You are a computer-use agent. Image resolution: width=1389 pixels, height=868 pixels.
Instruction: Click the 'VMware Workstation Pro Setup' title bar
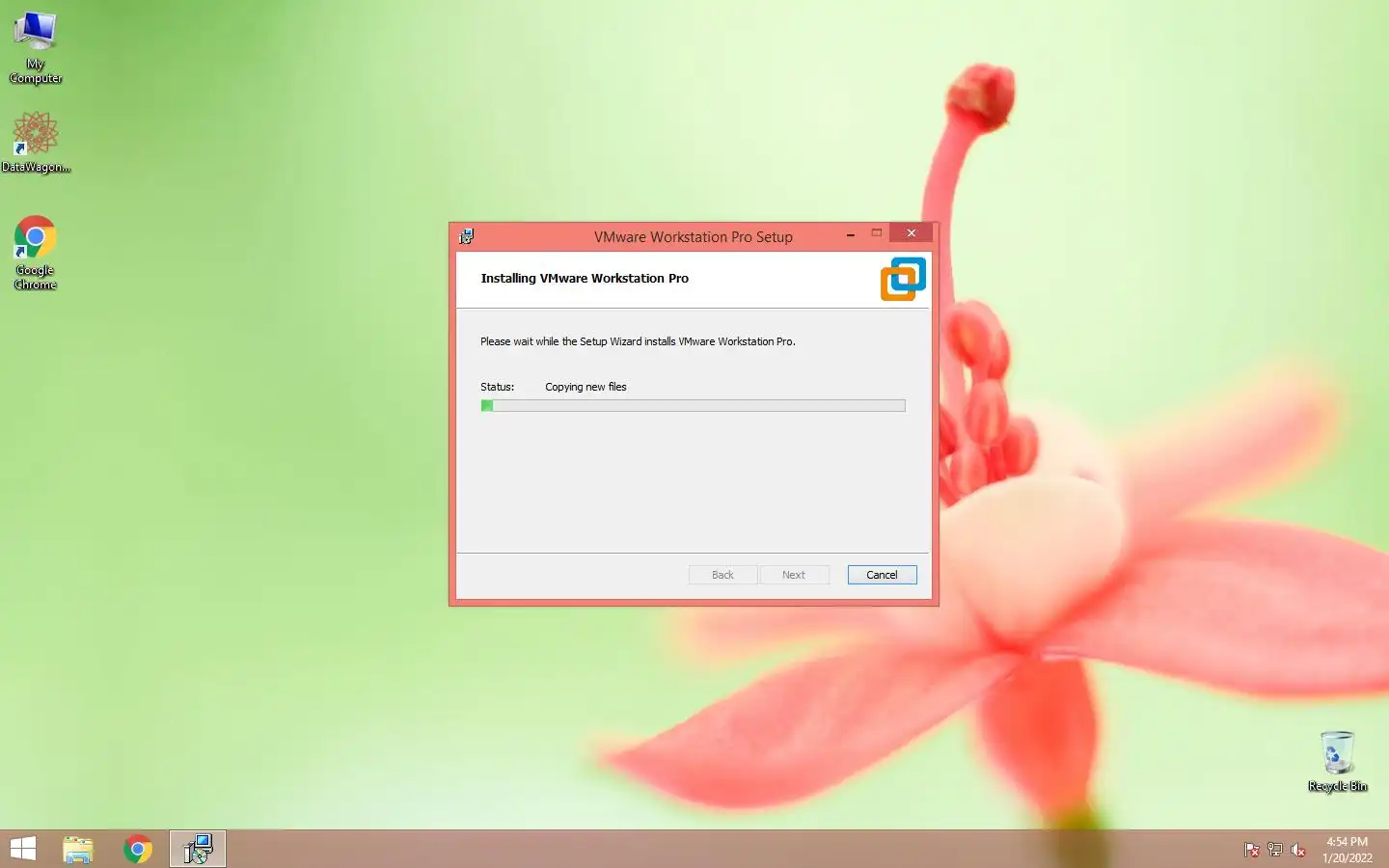click(x=693, y=236)
